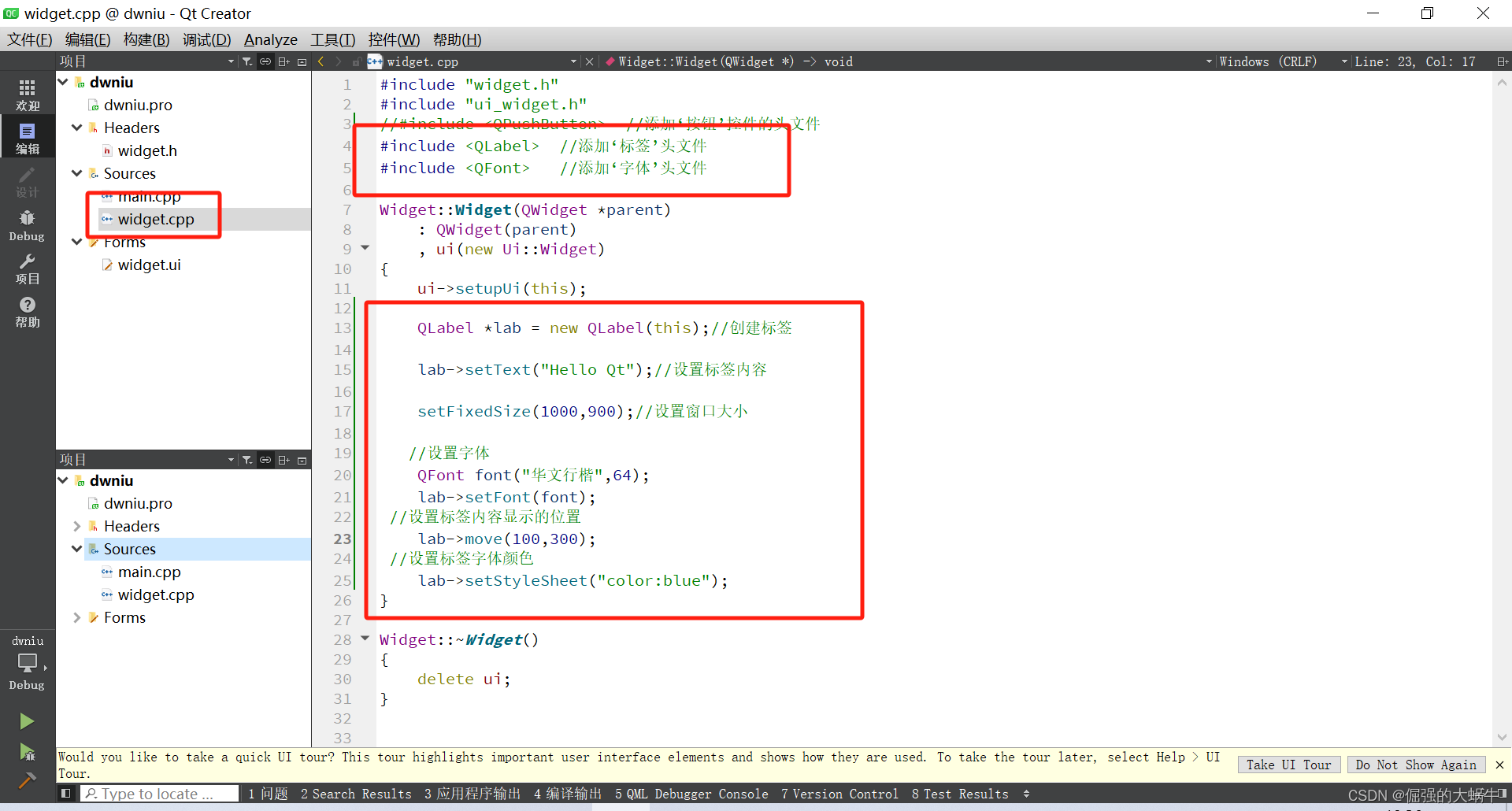
Task: Click the Take UI Tour button
Action: [1288, 764]
